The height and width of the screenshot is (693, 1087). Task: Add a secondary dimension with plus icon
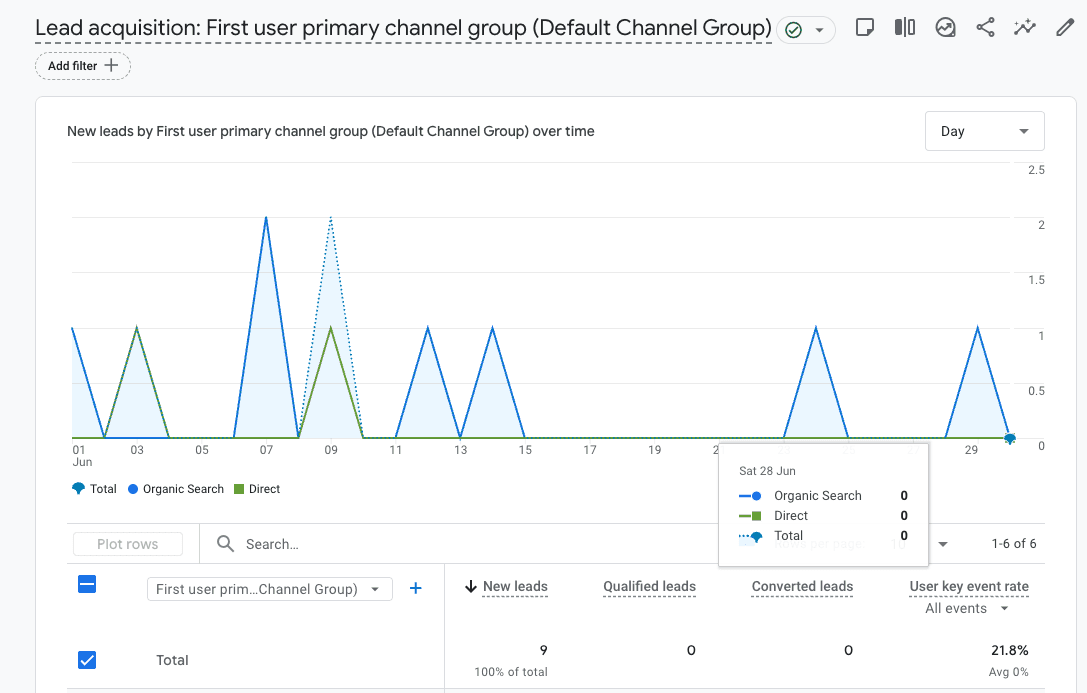(416, 589)
